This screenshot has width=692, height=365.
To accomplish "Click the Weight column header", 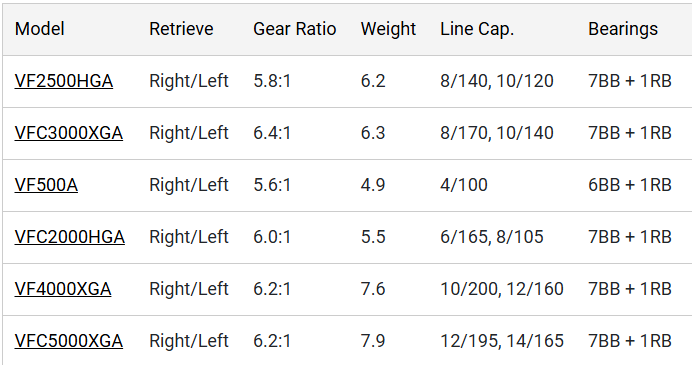I will [x=388, y=29].
